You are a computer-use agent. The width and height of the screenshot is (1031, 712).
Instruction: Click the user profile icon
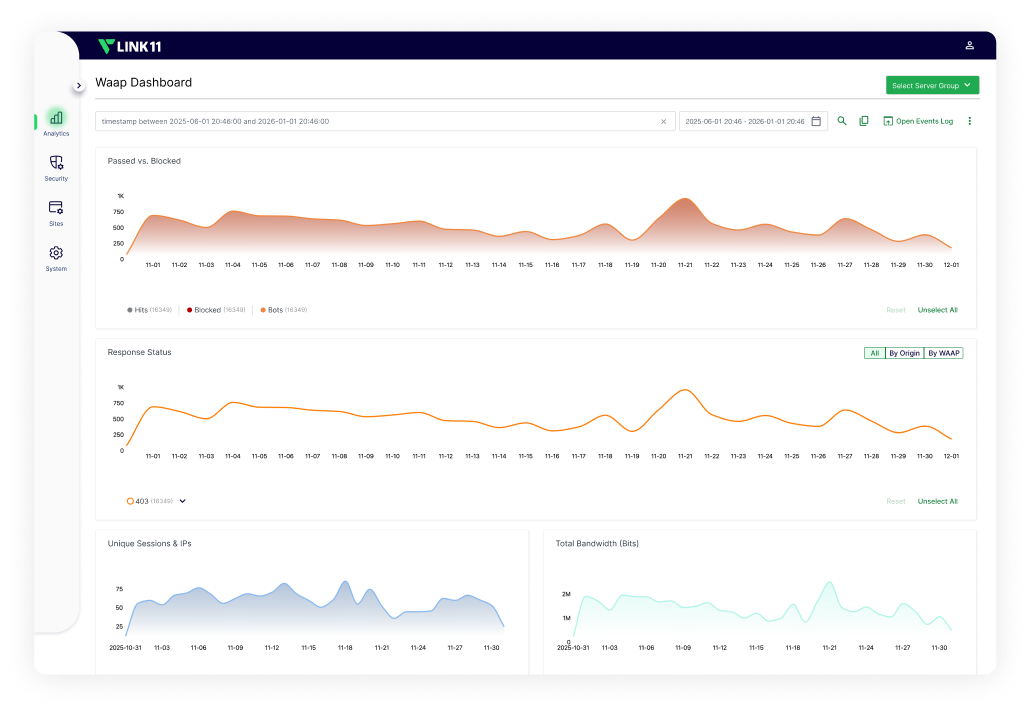click(x=969, y=46)
